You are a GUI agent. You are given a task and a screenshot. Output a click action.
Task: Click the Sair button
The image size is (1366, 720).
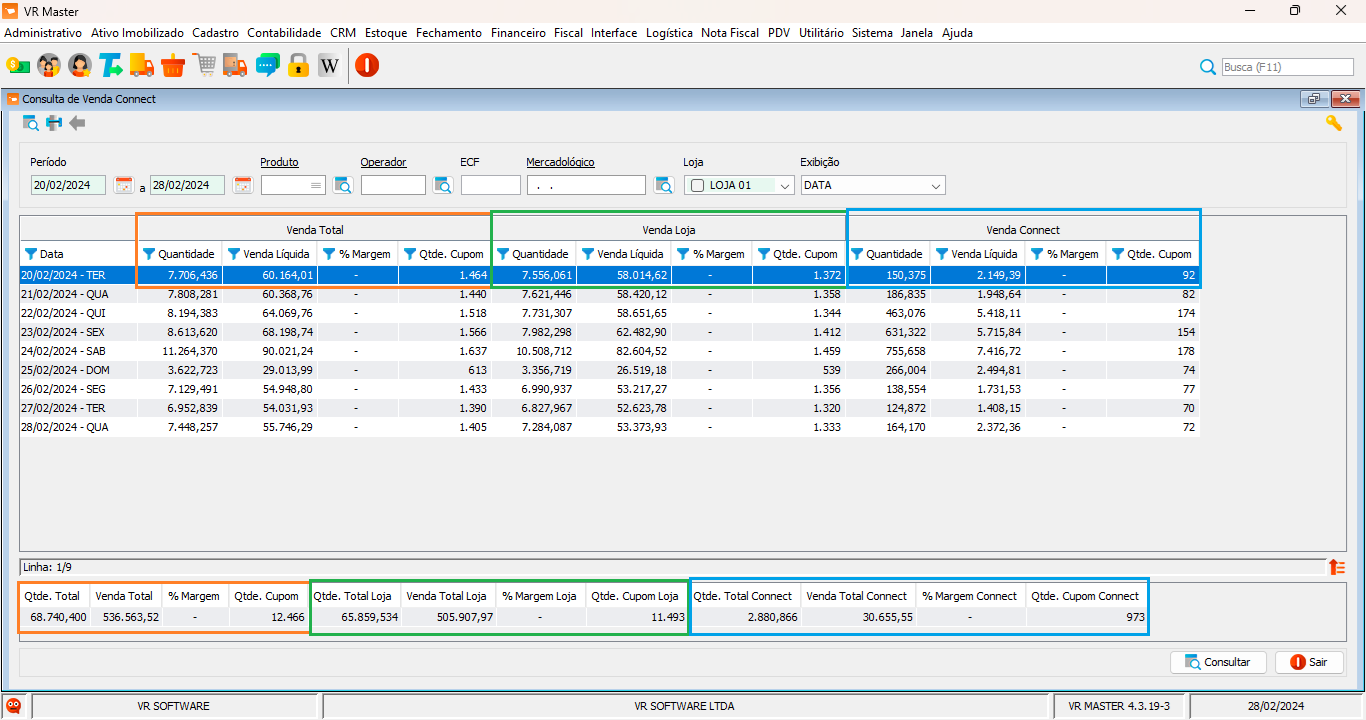pyautogui.click(x=1309, y=662)
